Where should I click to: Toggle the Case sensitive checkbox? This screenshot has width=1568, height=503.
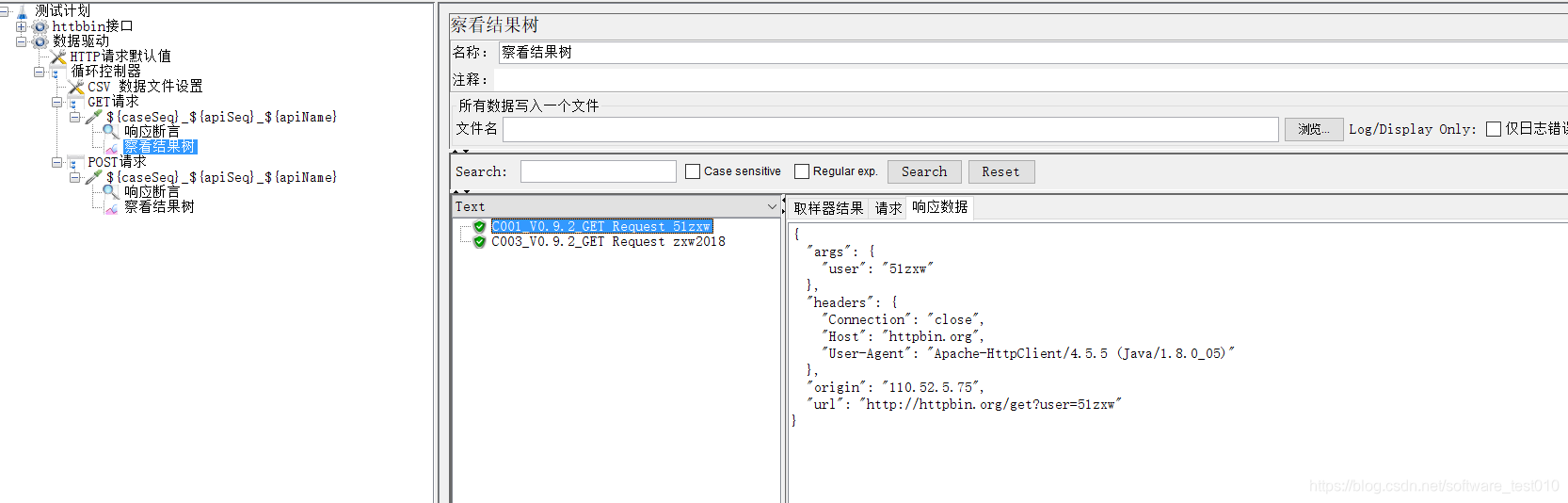pyautogui.click(x=693, y=171)
